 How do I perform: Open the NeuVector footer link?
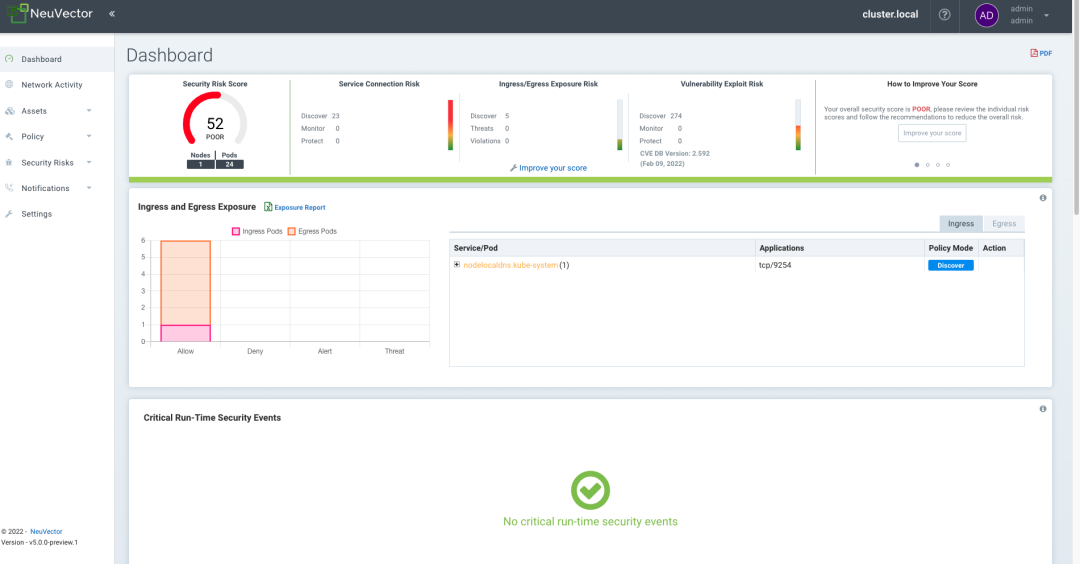(x=46, y=532)
